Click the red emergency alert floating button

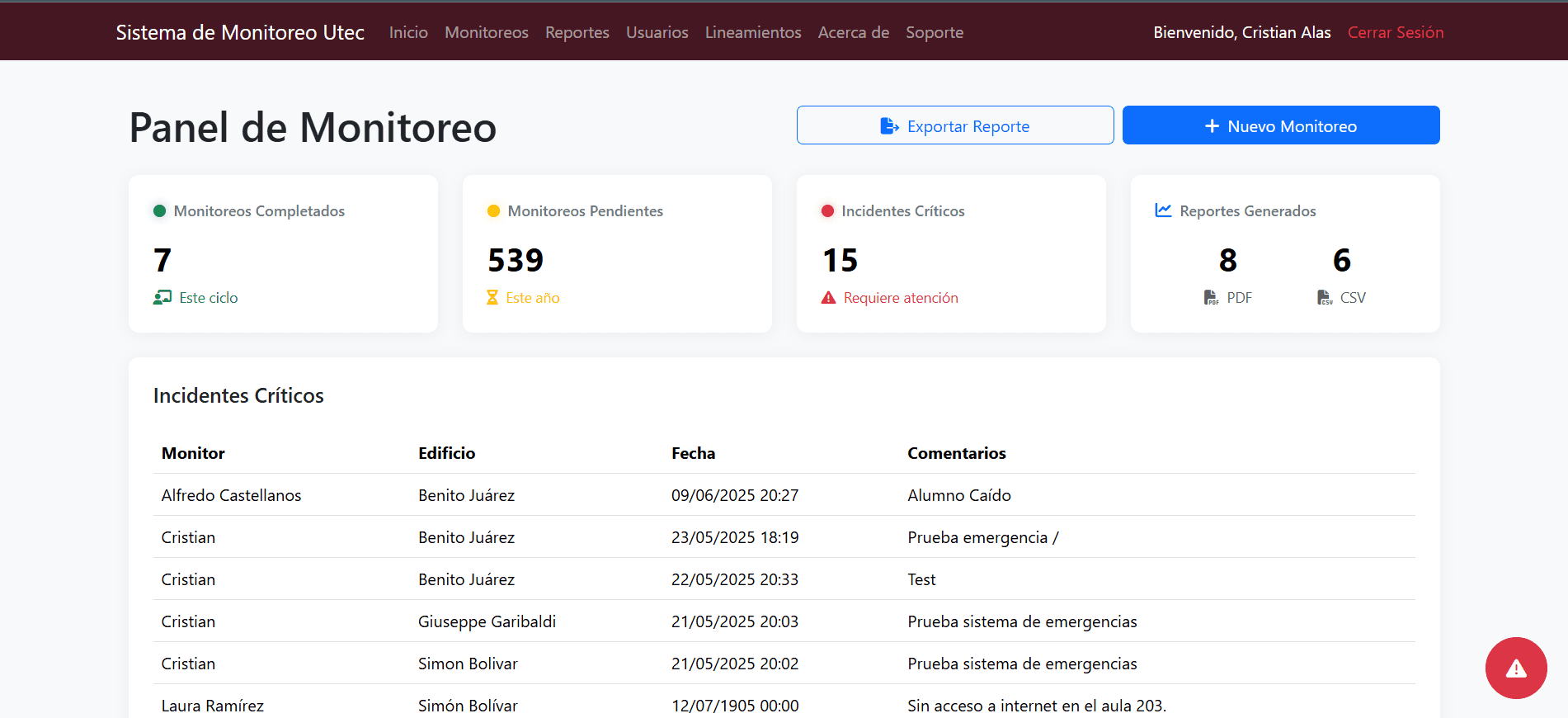coord(1515,668)
